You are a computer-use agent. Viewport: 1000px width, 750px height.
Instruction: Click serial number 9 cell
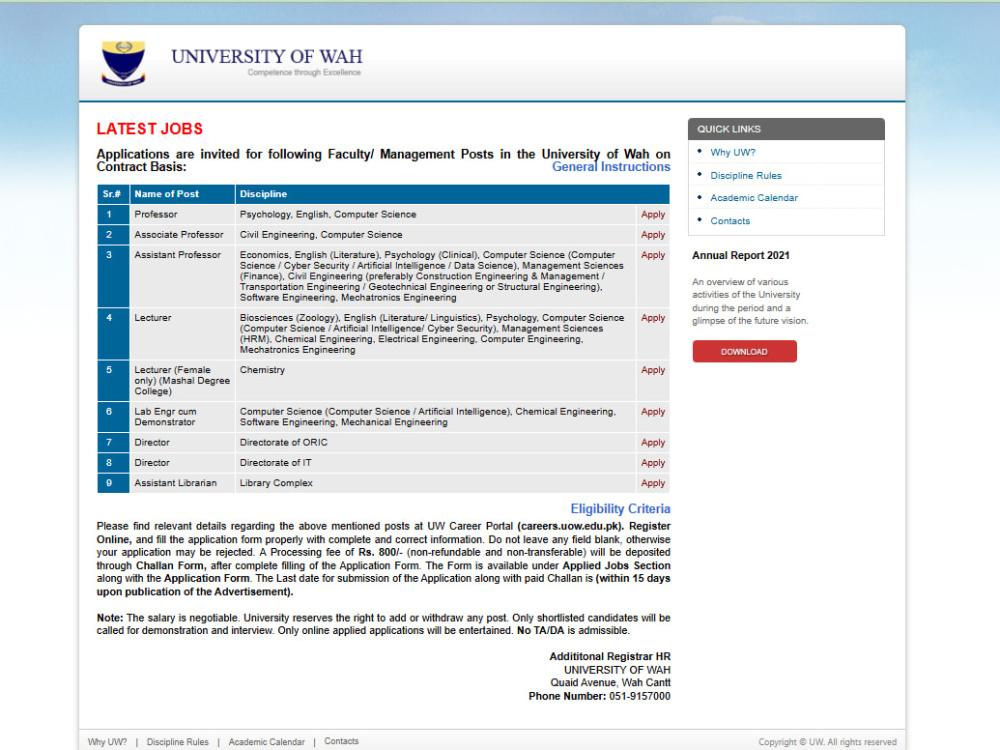(113, 483)
